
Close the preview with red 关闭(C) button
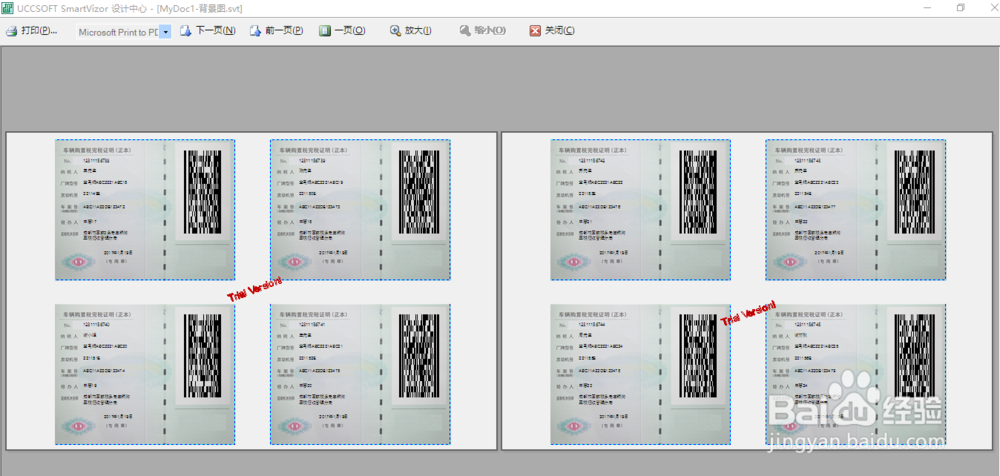(x=552, y=31)
